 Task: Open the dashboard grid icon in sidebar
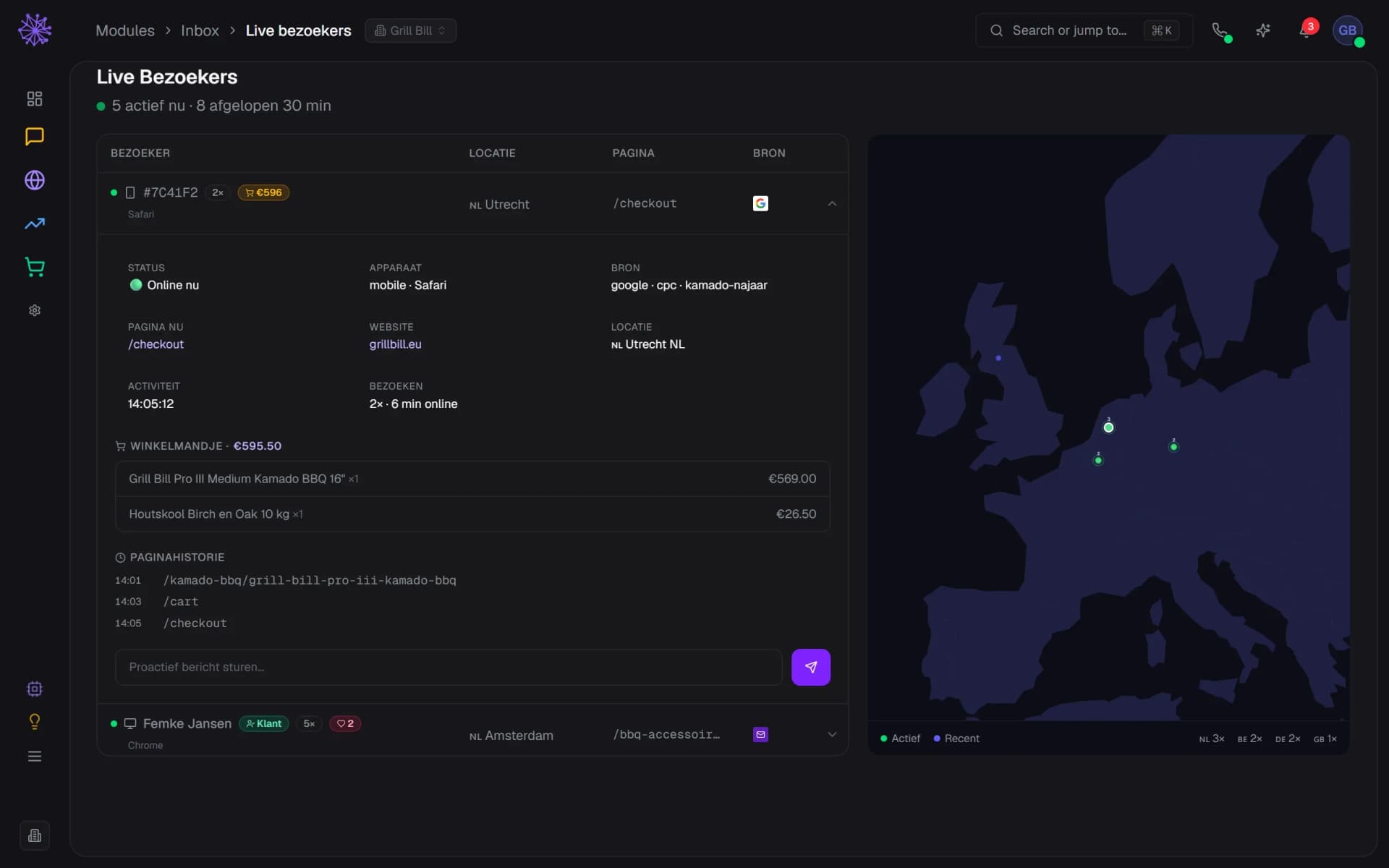35,98
